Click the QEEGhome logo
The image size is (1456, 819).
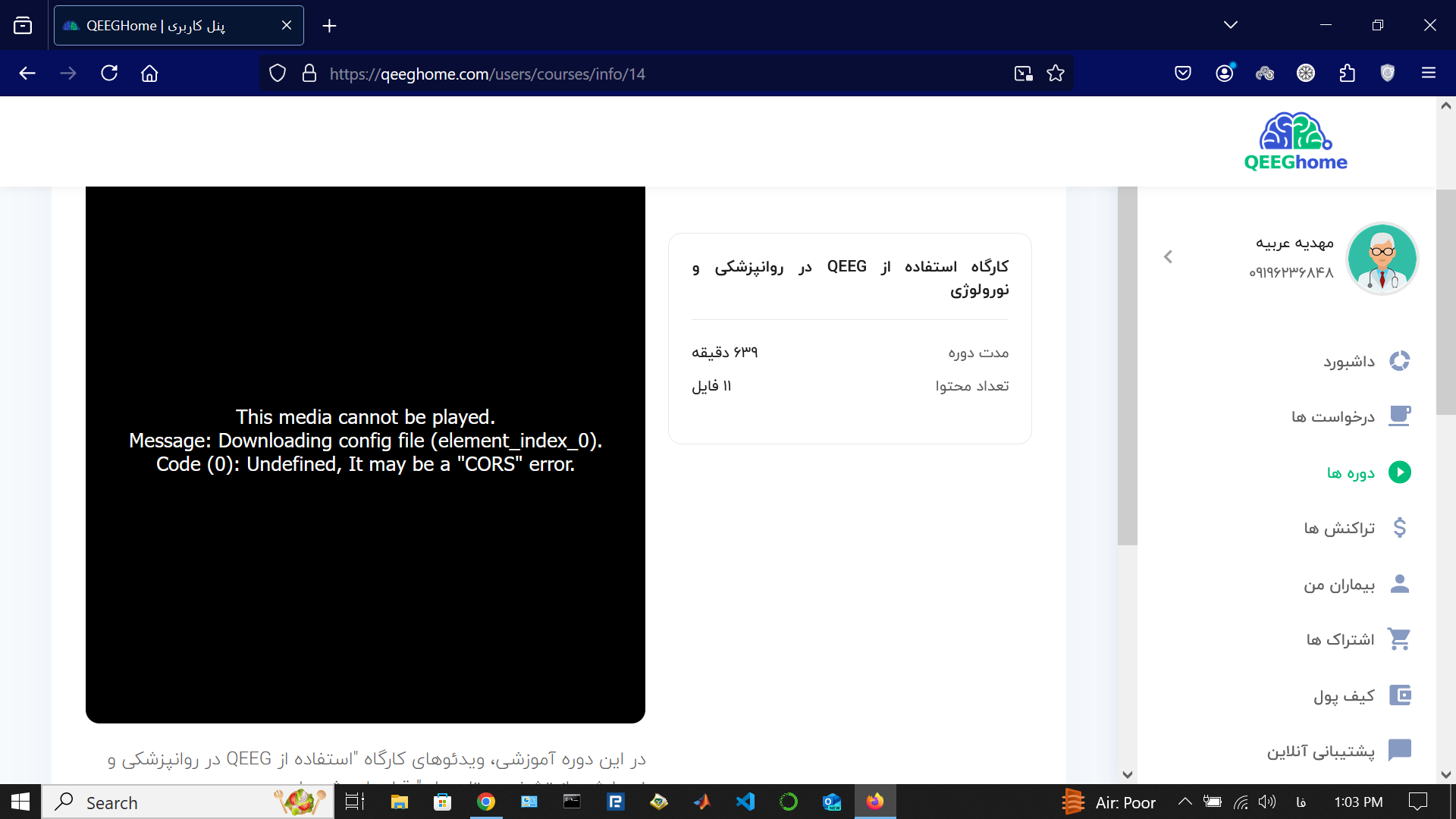point(1295,142)
